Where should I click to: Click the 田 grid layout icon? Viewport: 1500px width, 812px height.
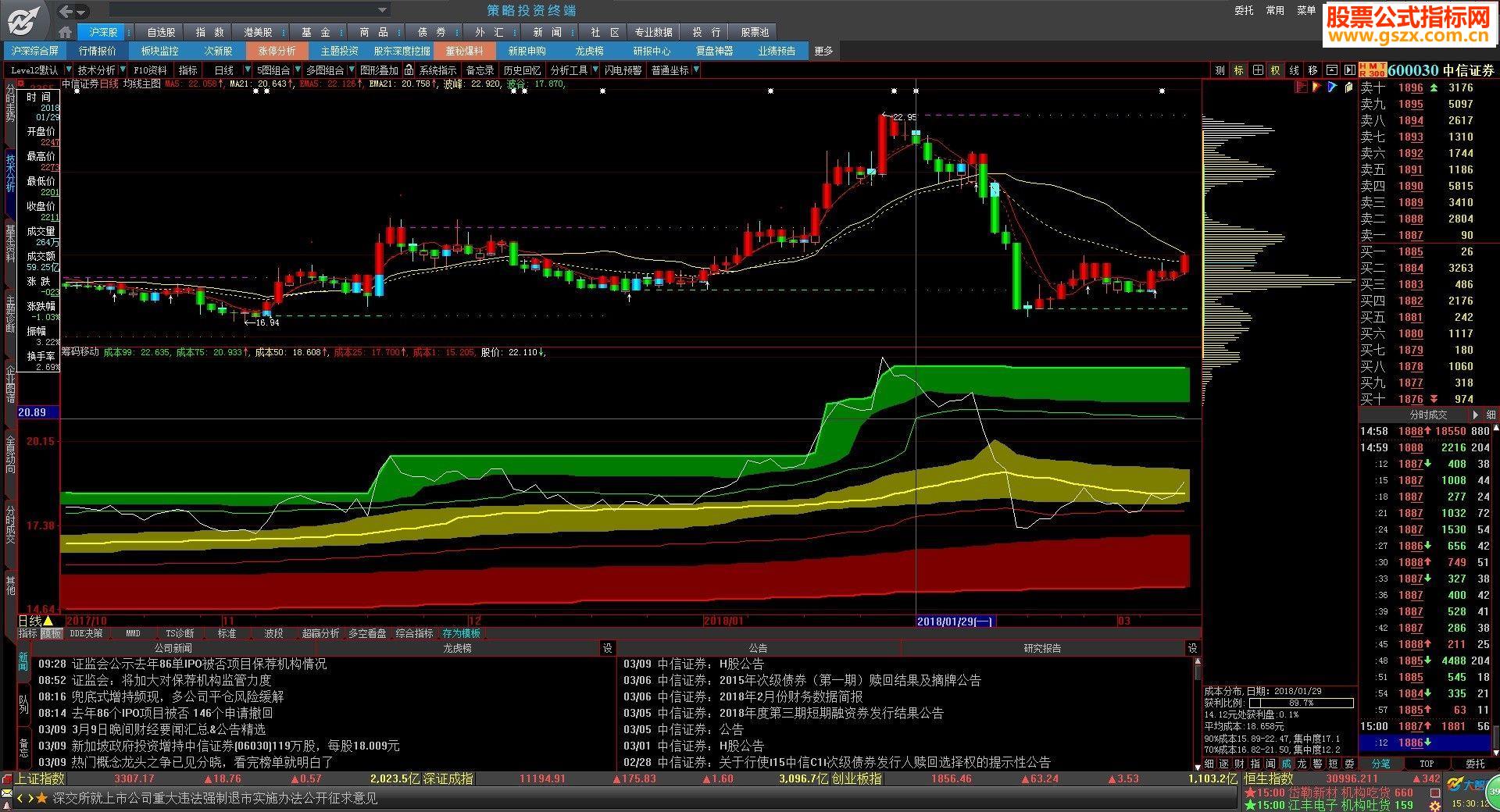pyautogui.click(x=1258, y=70)
